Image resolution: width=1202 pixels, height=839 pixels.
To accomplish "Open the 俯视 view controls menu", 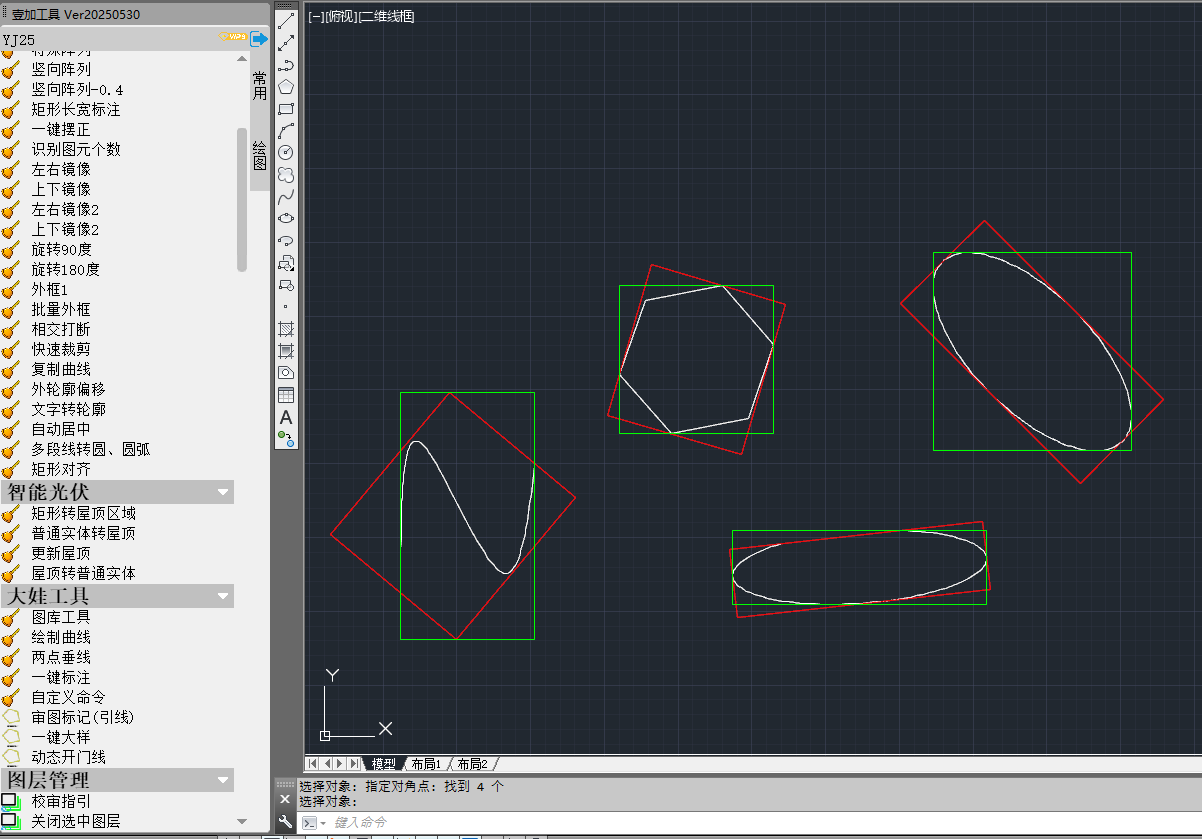I will pos(340,16).
